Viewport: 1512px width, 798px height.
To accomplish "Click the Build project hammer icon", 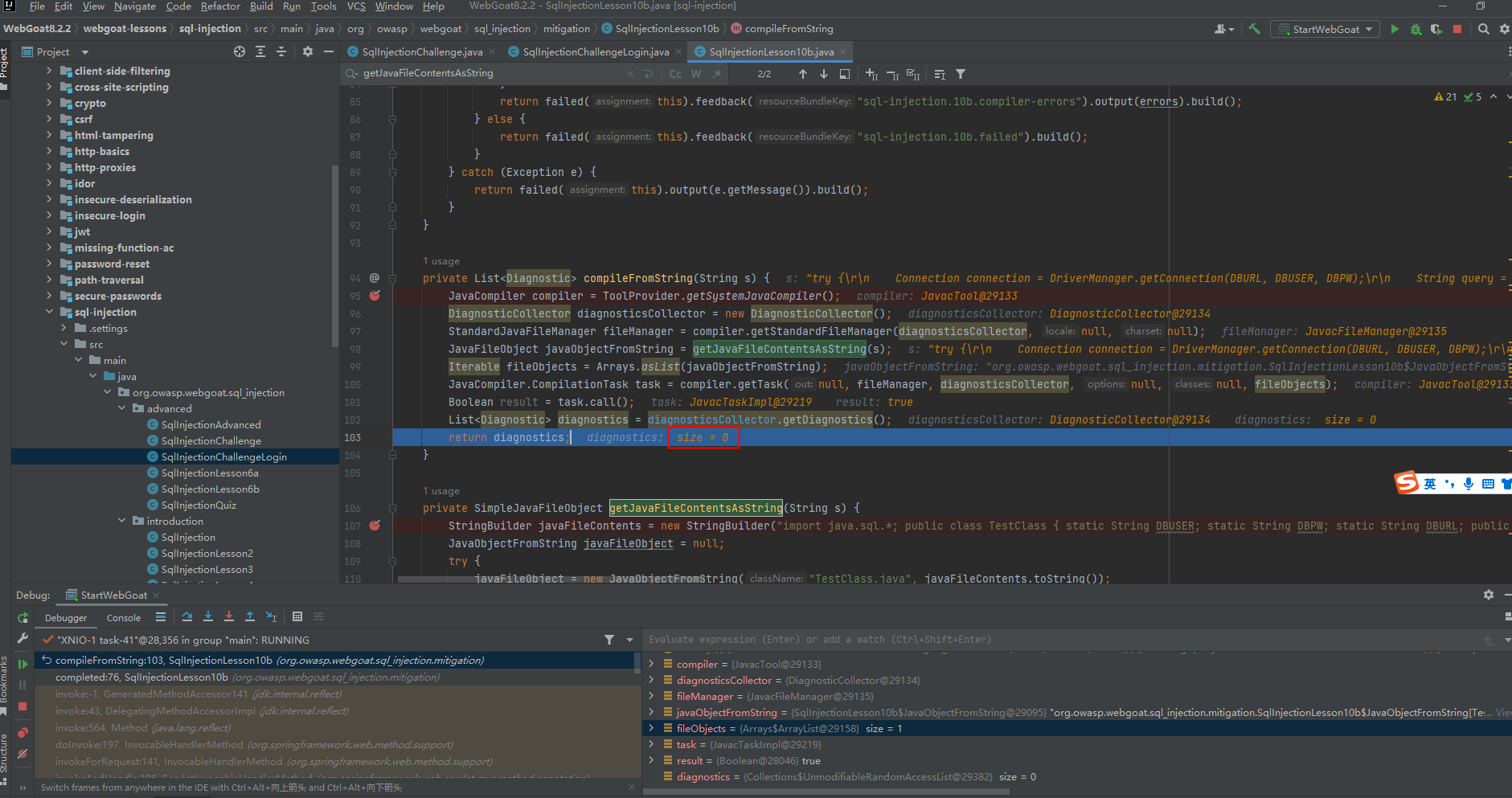I will 1254,29.
